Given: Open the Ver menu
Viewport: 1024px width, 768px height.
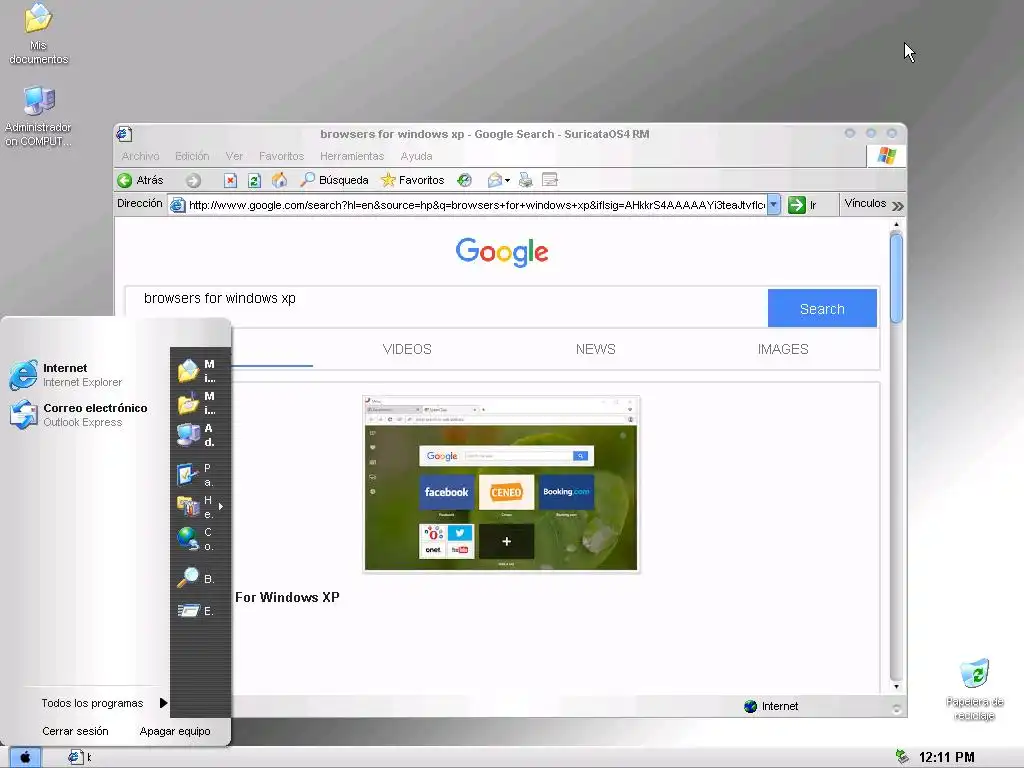Looking at the screenshot, I should point(234,156).
